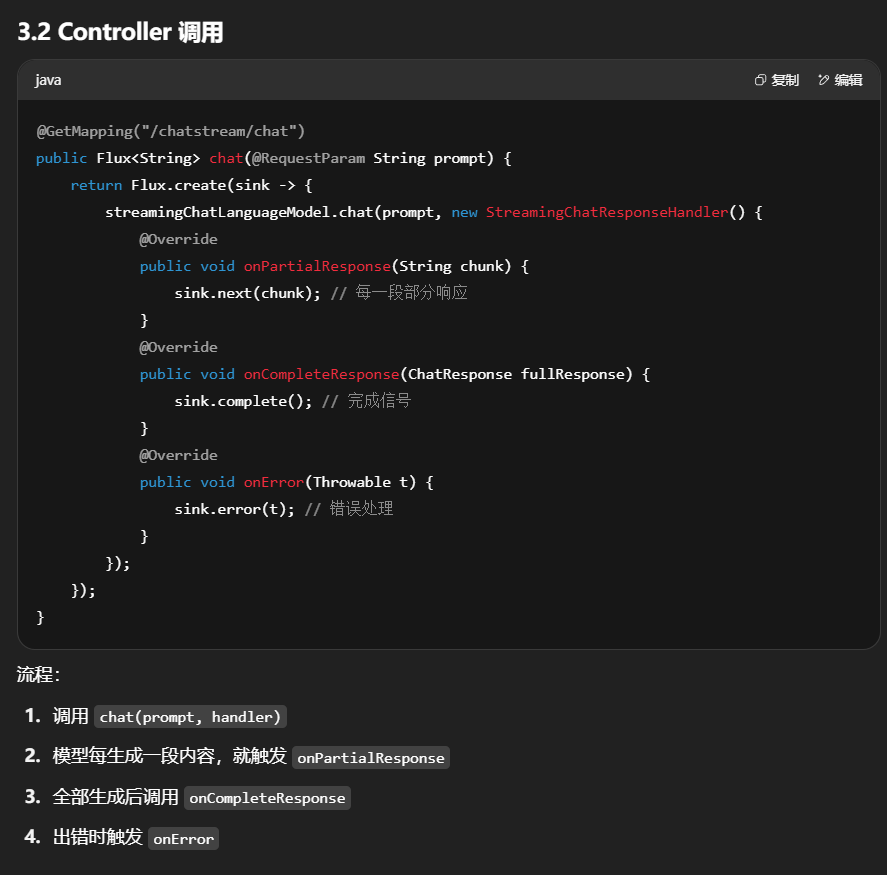
Task: Click the java language label
Action: [48, 80]
